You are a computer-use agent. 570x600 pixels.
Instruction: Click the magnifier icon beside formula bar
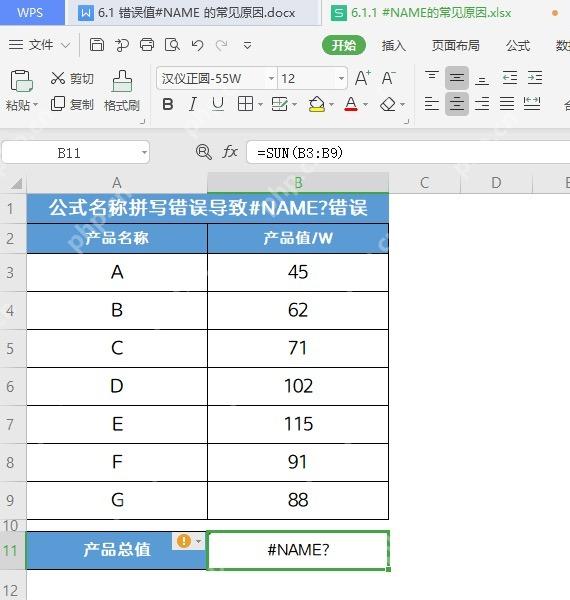coord(204,152)
